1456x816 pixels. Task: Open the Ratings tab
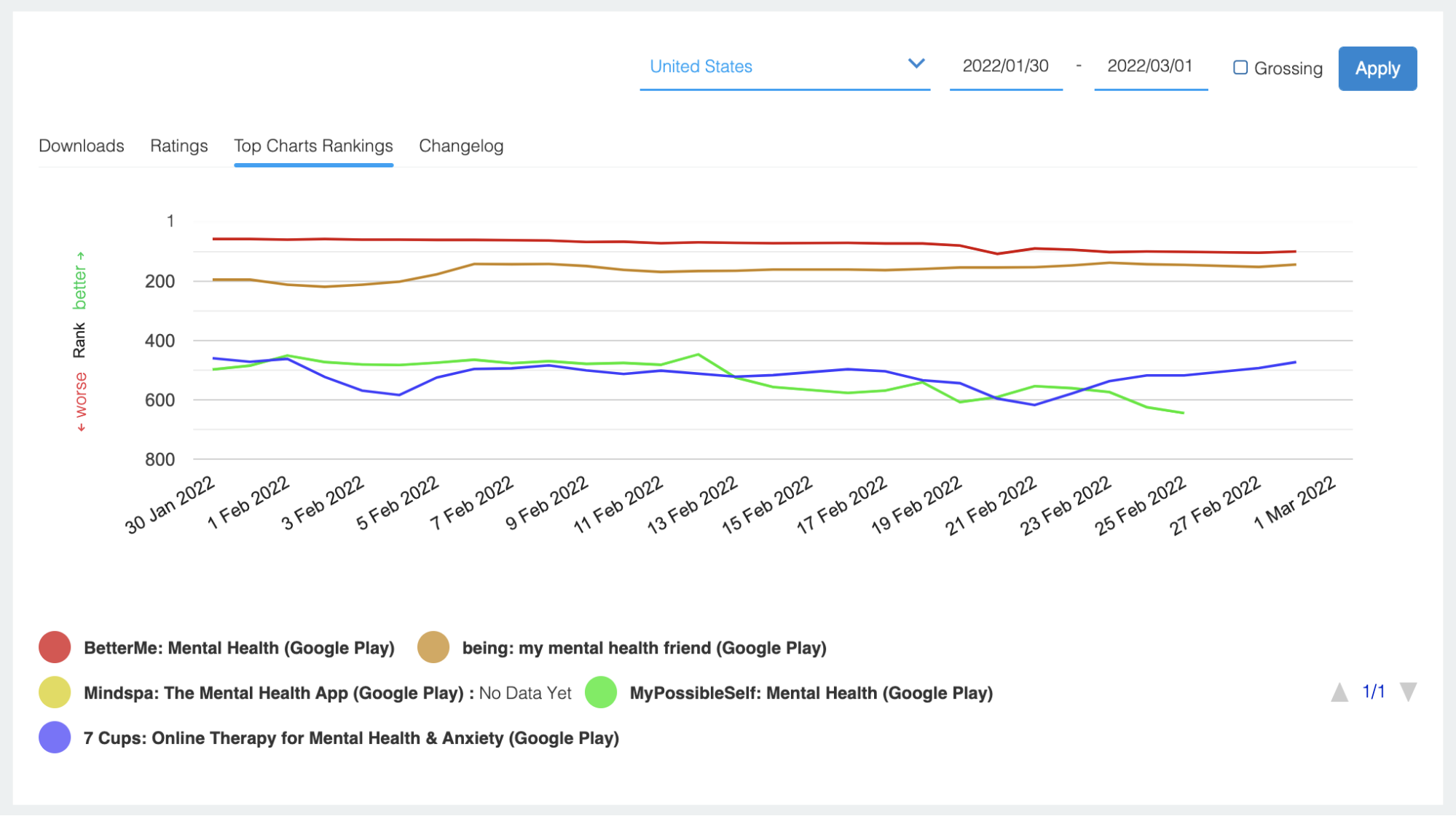pyautogui.click(x=179, y=146)
